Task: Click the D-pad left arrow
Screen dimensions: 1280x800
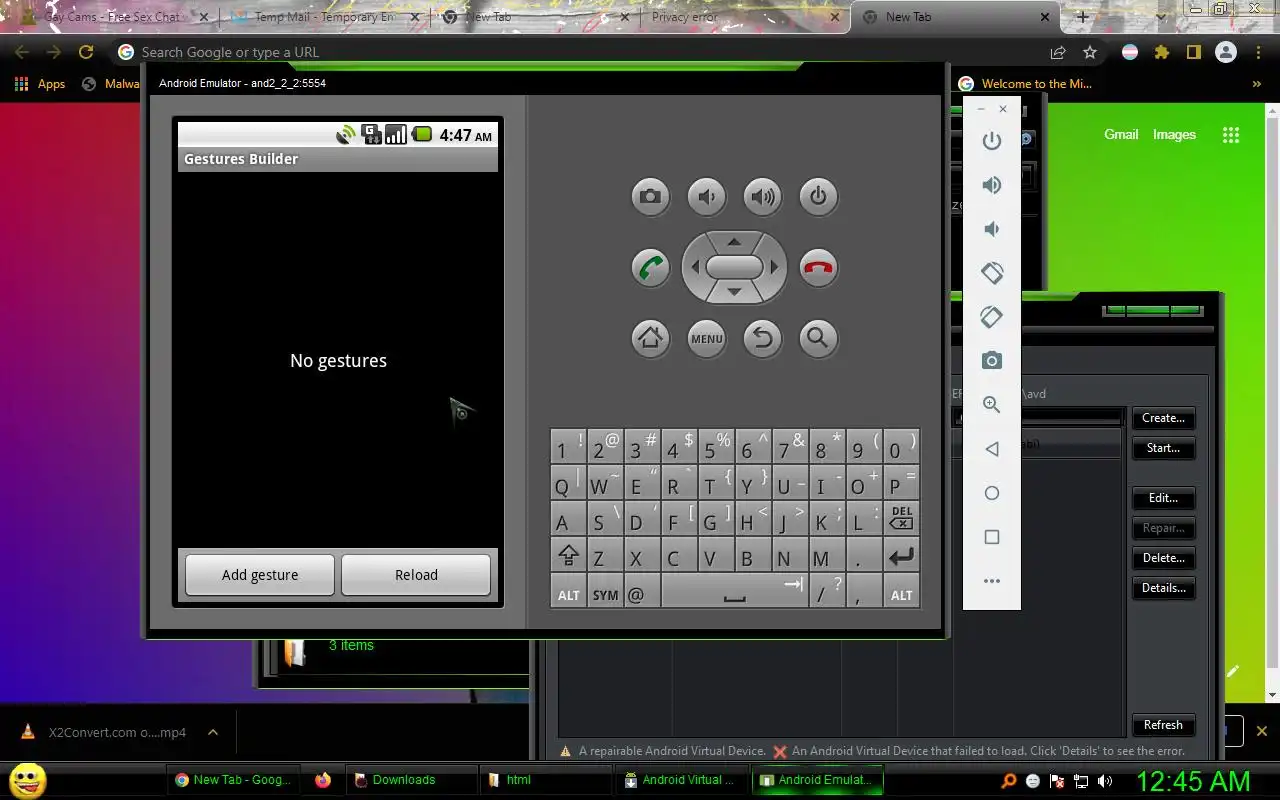Action: click(694, 267)
